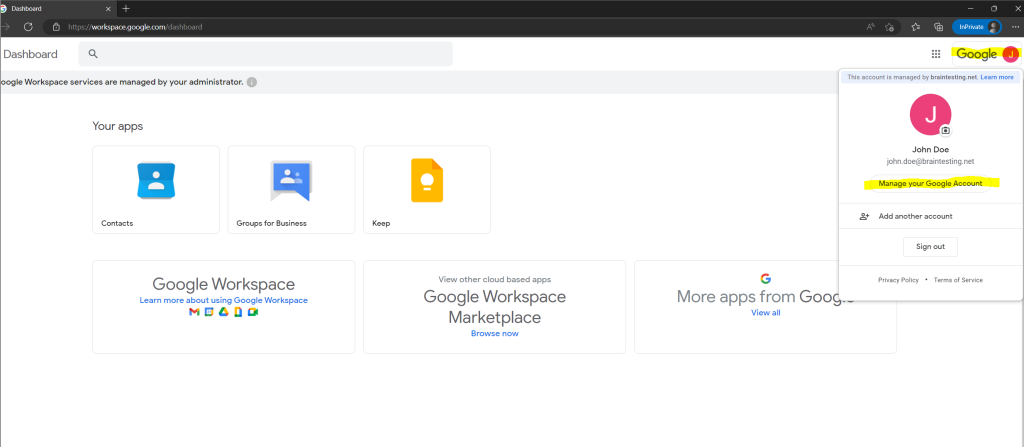Click Manage your Google Account button
Image resolution: width=1024 pixels, height=447 pixels.
coord(930,184)
